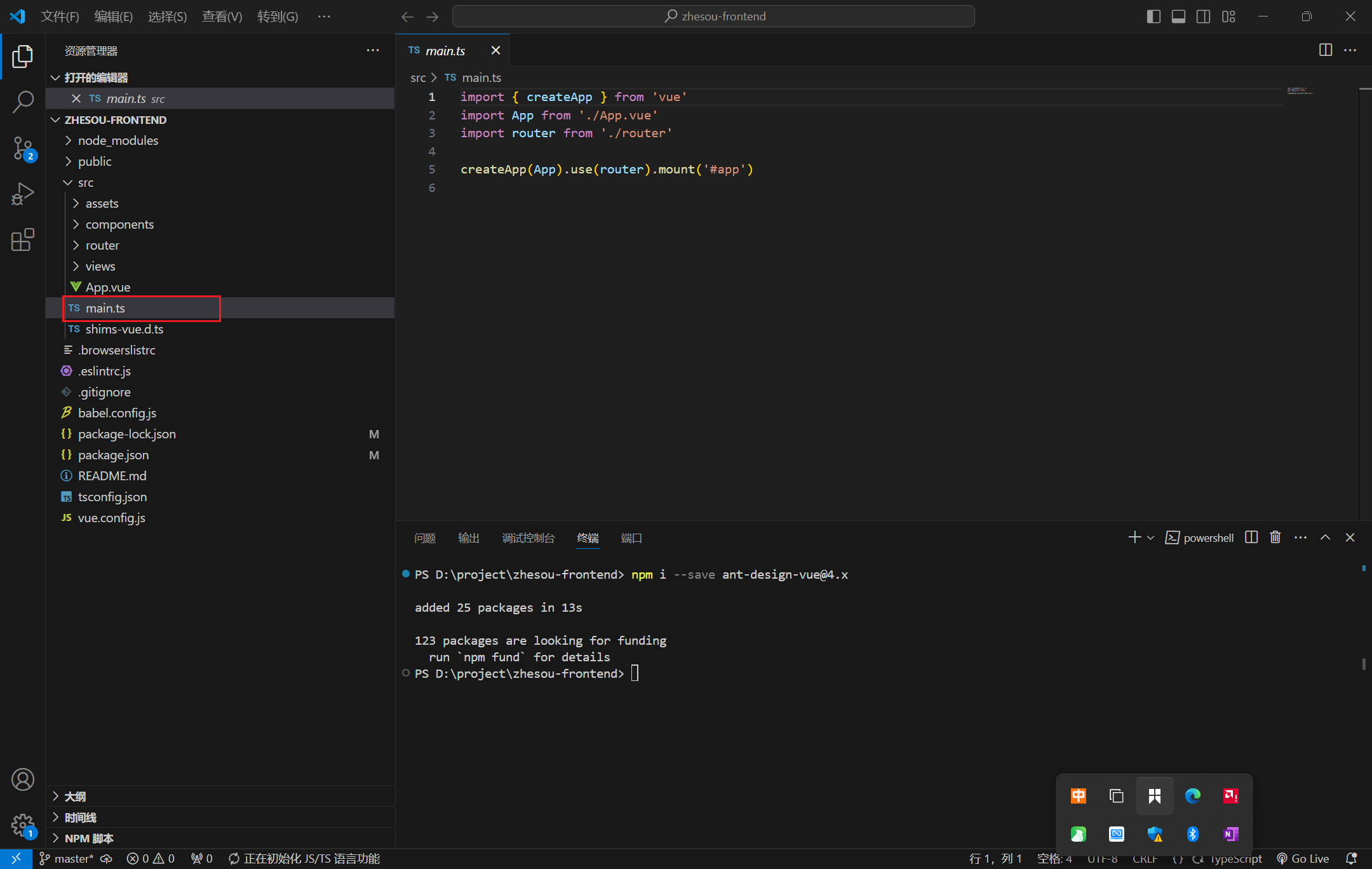
Task: Open the Selection menu
Action: [168, 17]
